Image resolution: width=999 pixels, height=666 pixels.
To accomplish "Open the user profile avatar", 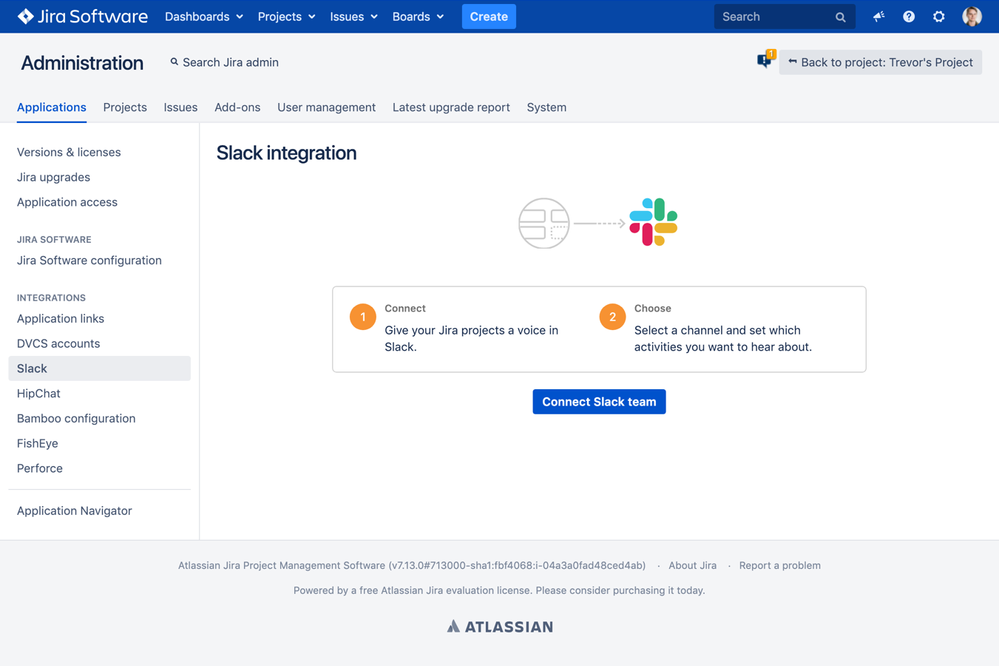I will [x=972, y=17].
